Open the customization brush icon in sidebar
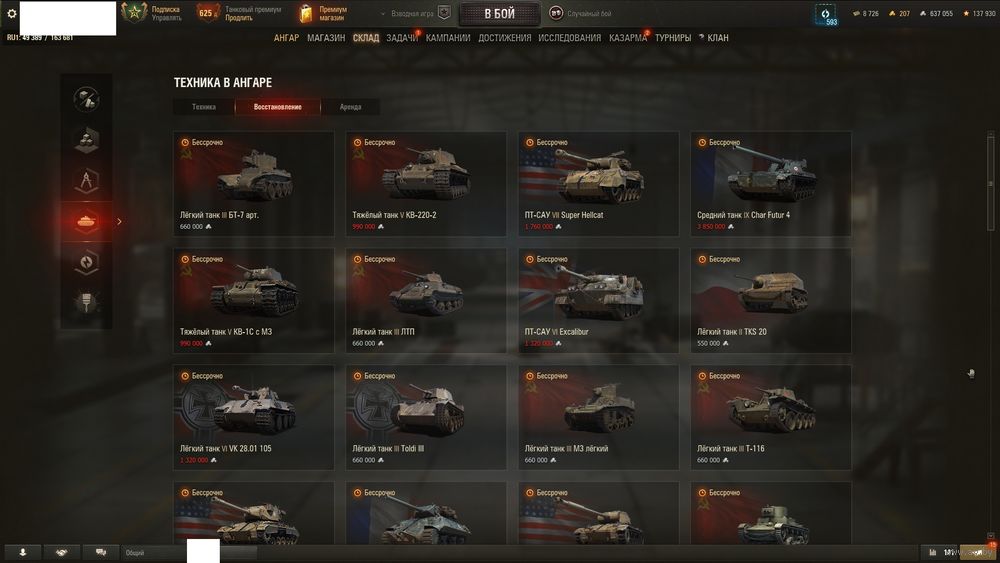 point(86,302)
